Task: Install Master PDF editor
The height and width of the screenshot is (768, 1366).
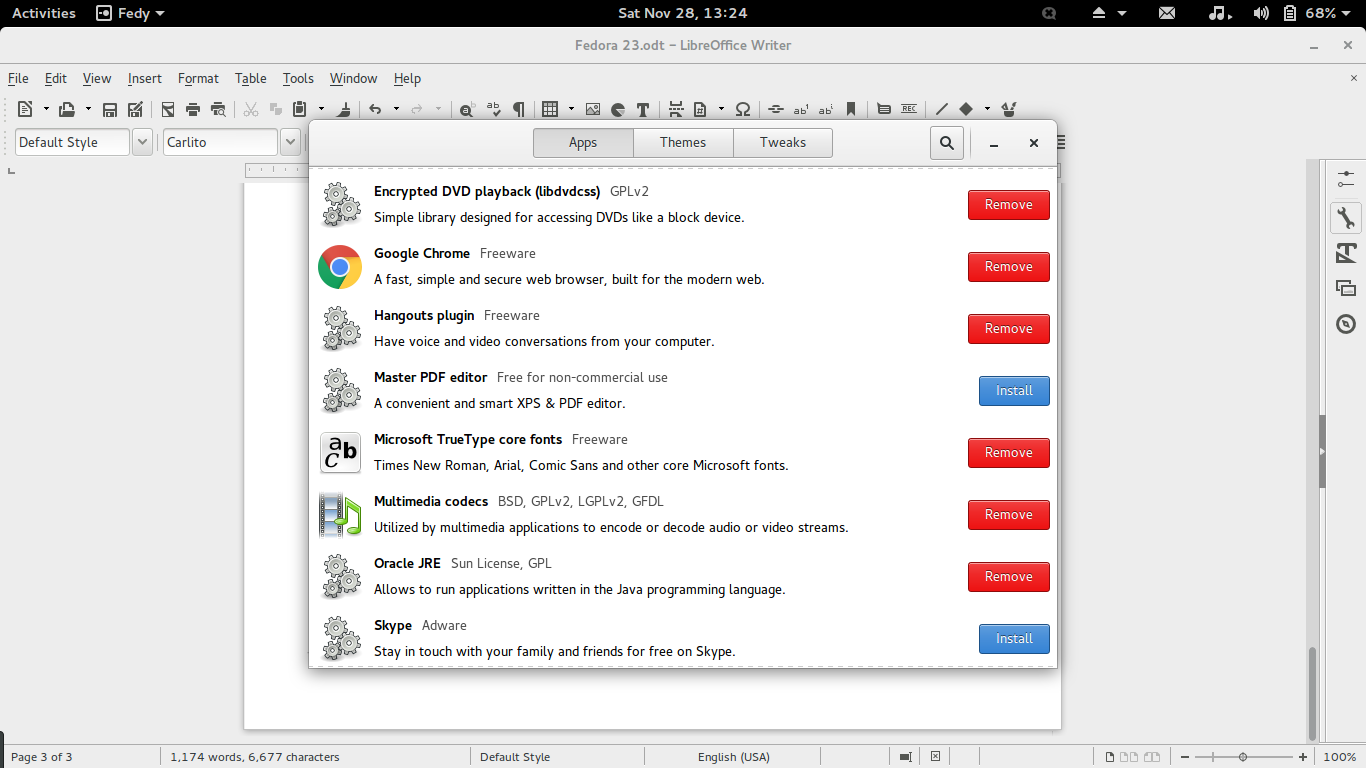Action: click(x=1014, y=391)
